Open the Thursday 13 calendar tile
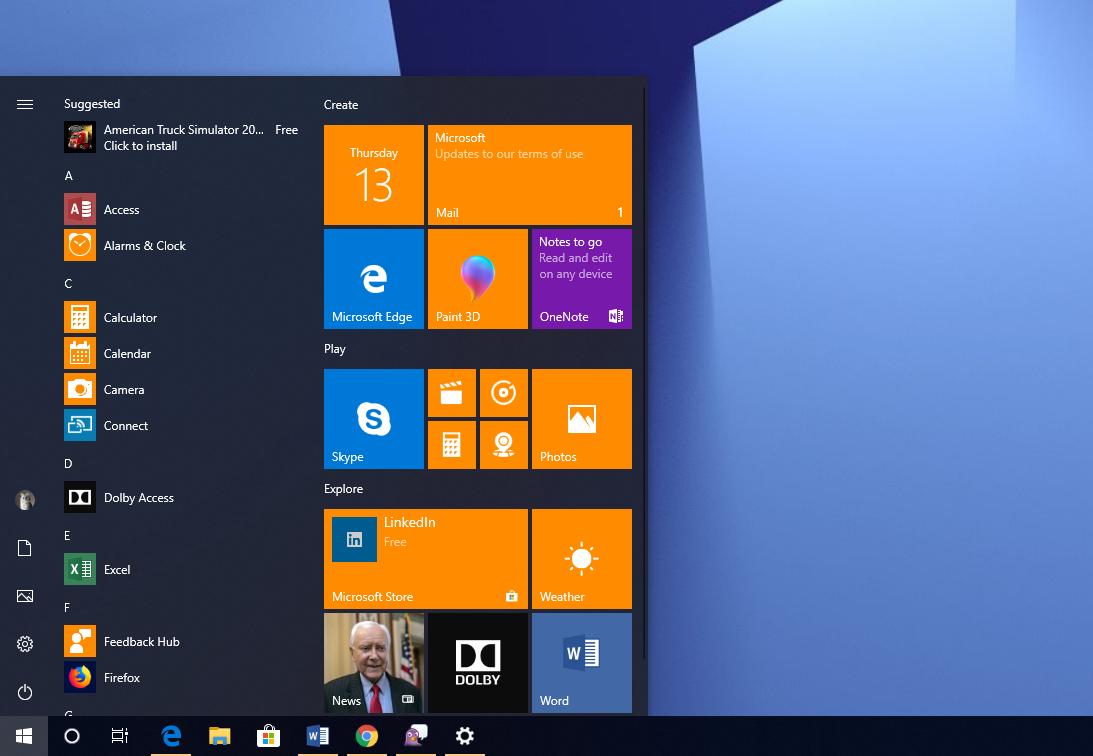Screen dimensions: 1093x756 coord(374,175)
